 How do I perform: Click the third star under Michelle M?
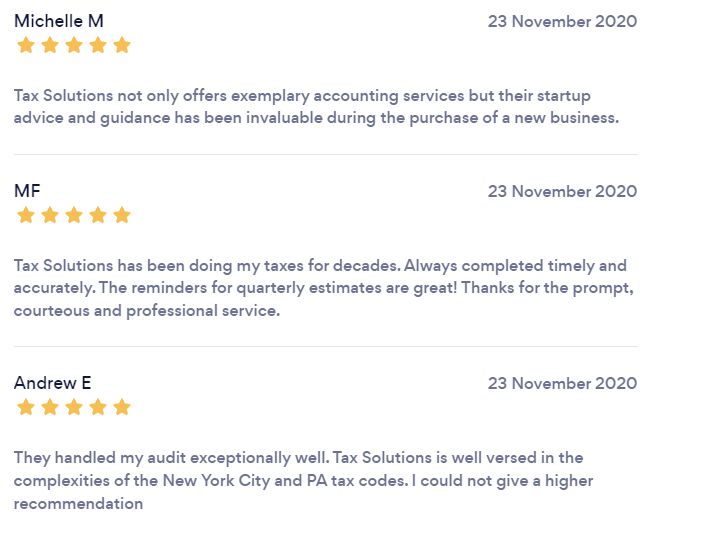point(74,45)
